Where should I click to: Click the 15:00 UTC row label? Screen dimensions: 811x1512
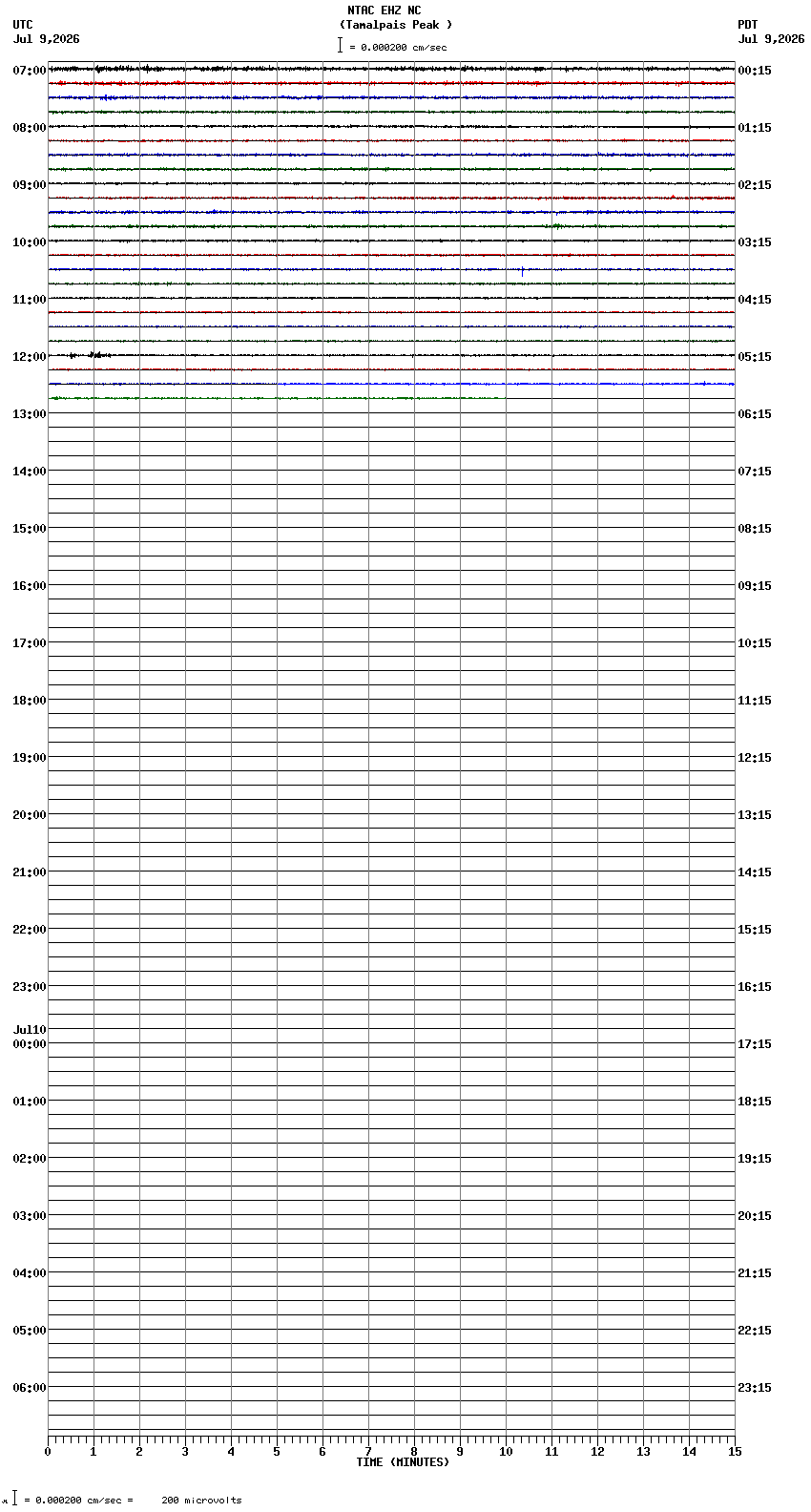pos(30,529)
